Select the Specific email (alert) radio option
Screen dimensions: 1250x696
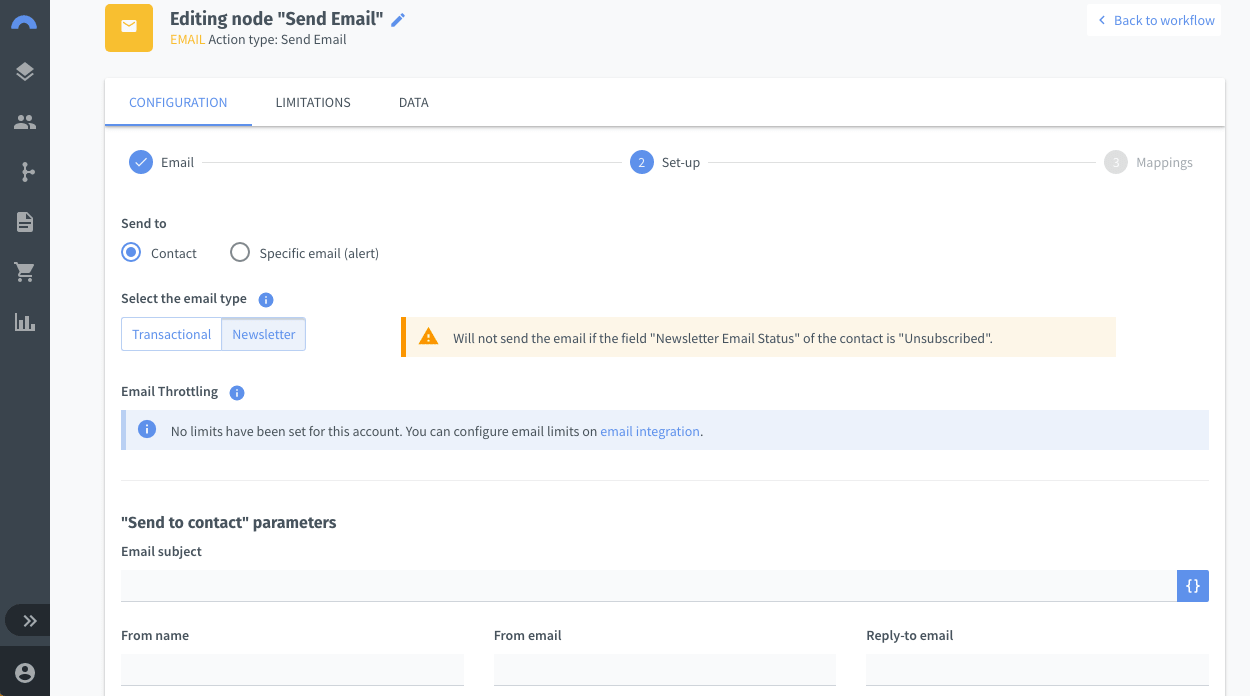(240, 253)
